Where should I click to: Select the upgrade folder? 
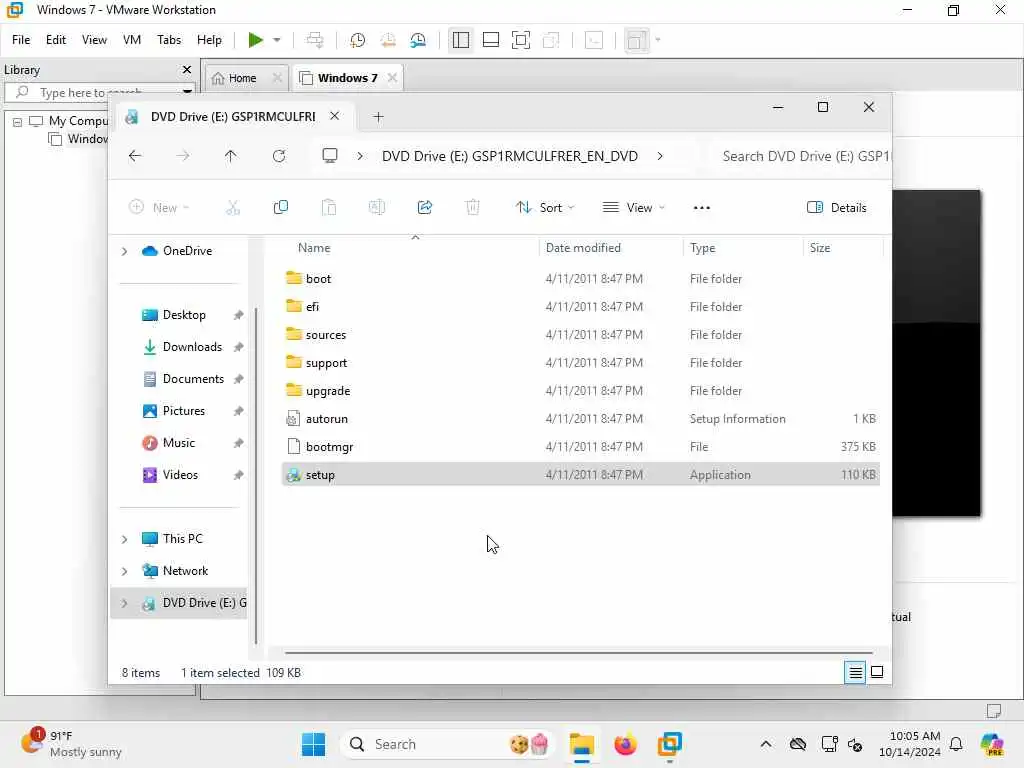point(580,391)
